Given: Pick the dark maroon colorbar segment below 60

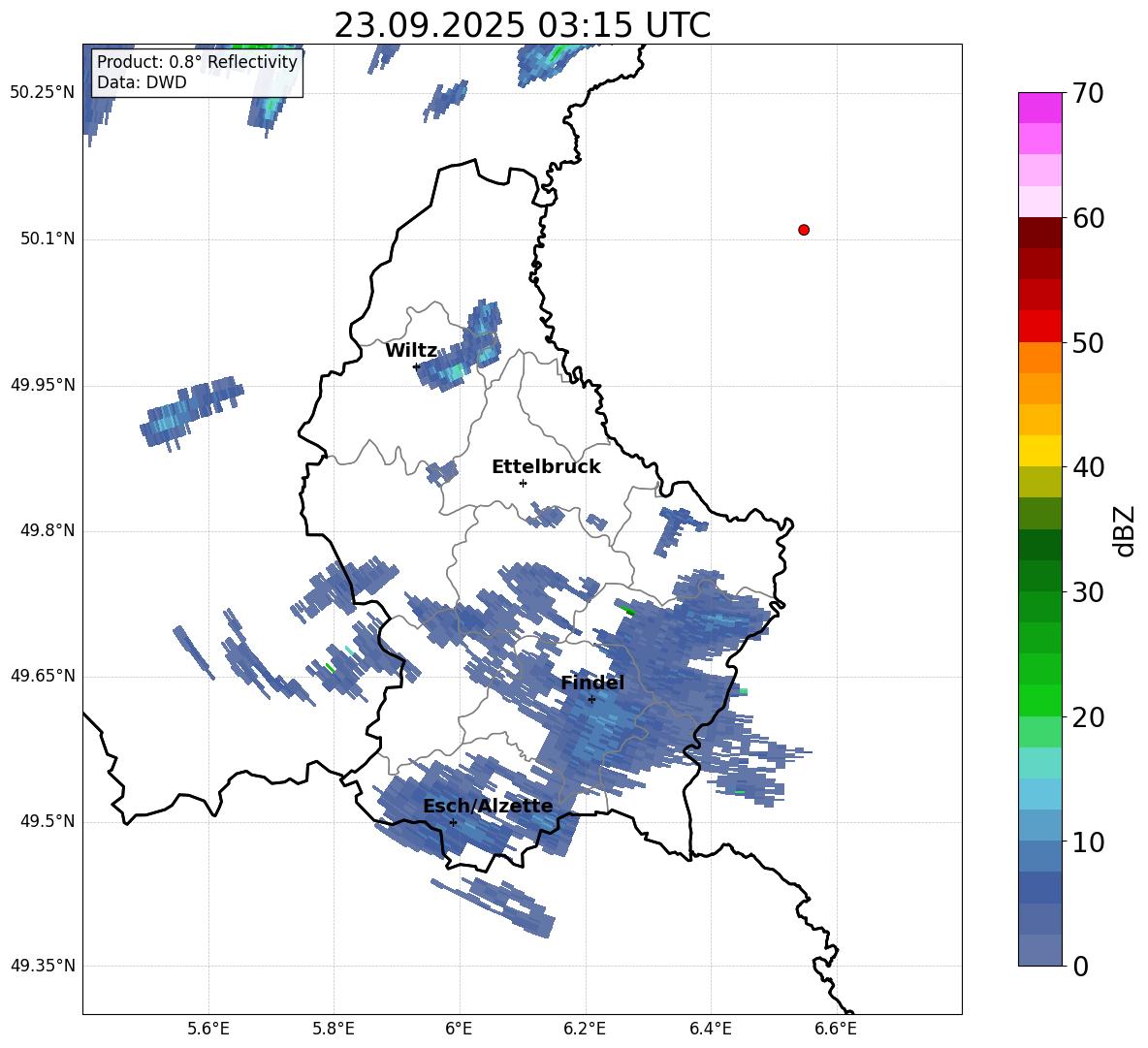Looking at the screenshot, I should click(1039, 233).
